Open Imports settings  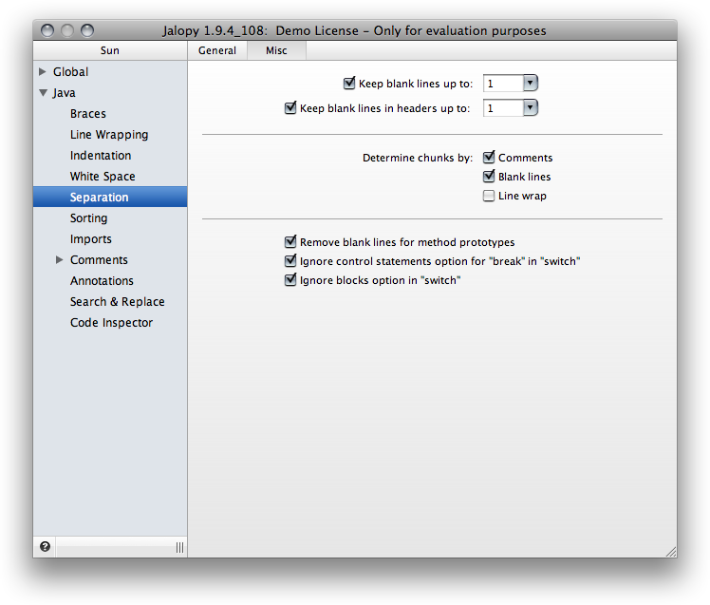click(x=91, y=239)
